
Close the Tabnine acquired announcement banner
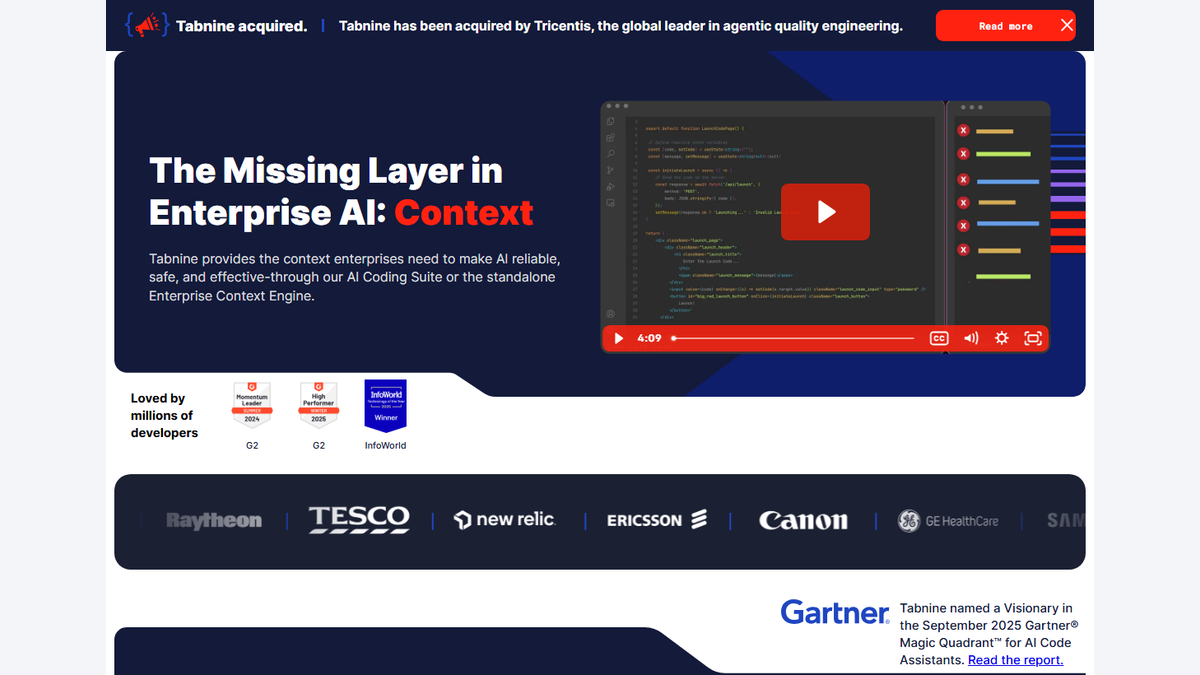[1067, 26]
